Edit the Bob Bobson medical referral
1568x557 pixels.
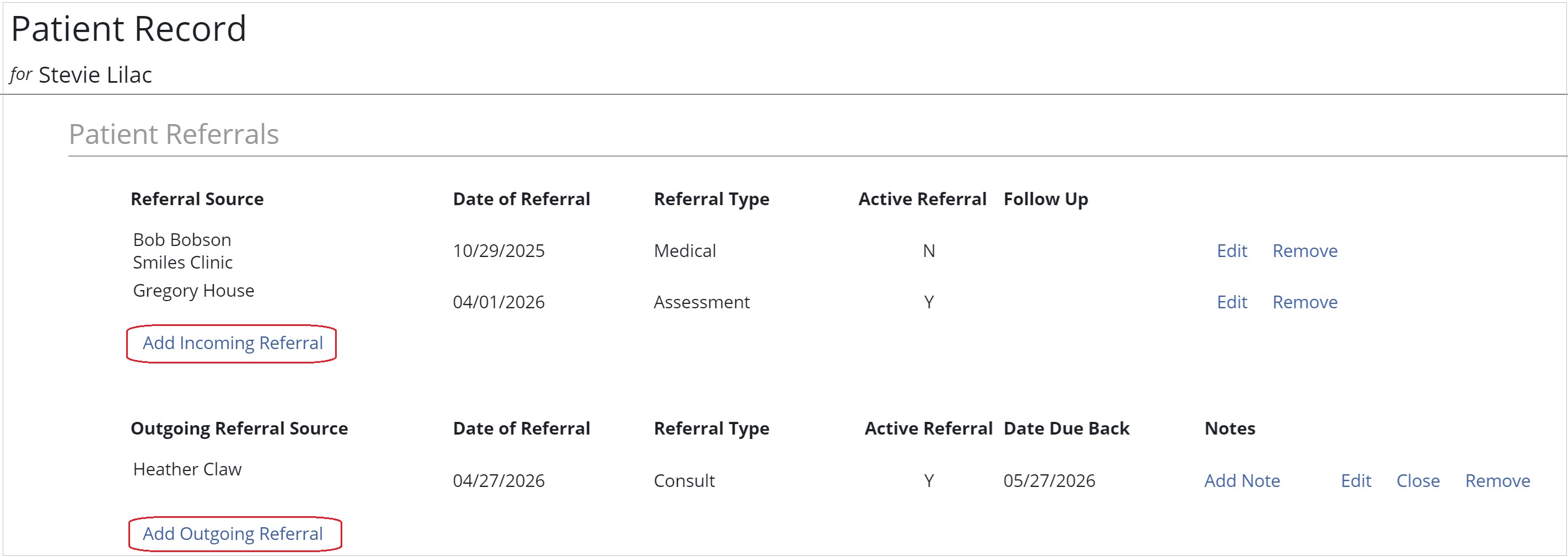pyautogui.click(x=1231, y=251)
